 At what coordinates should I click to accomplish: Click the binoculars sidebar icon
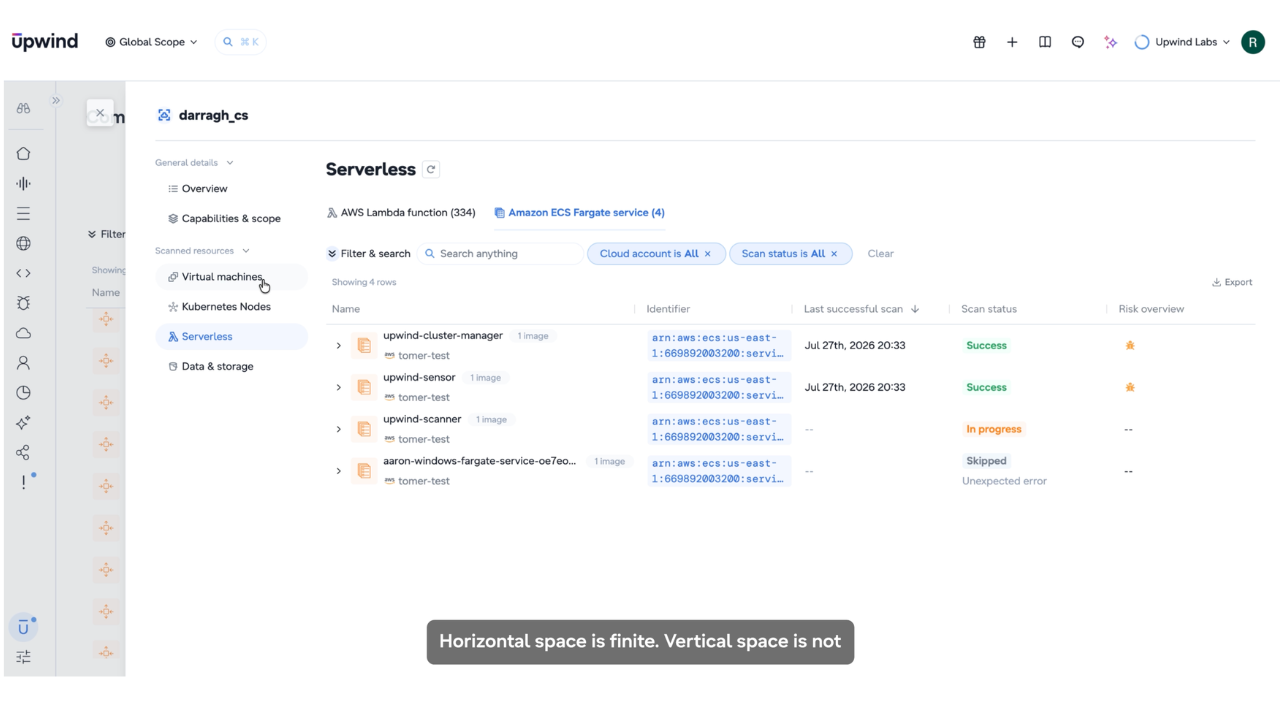(23, 108)
